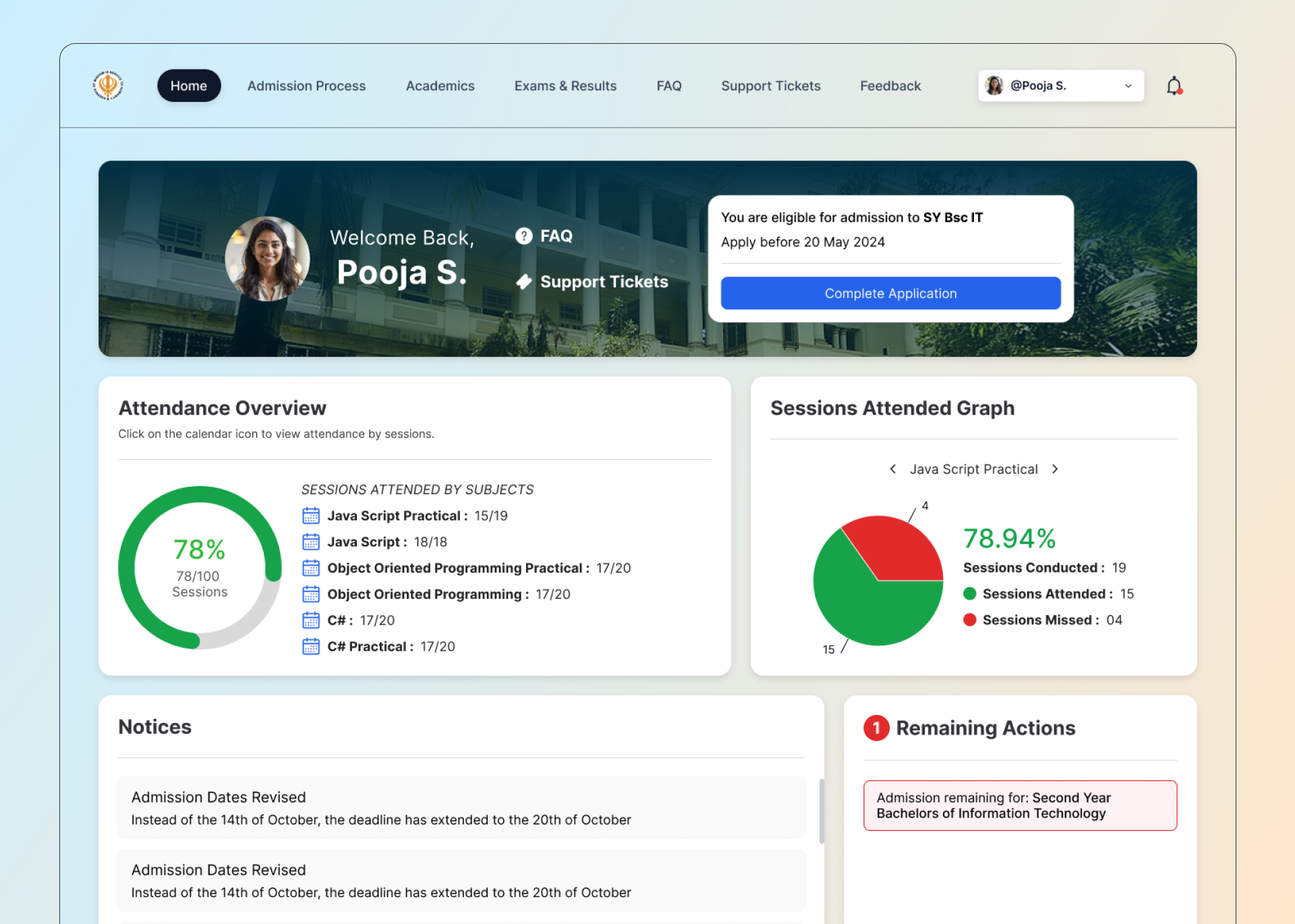Follow the Support Tickets banner link

(x=604, y=282)
